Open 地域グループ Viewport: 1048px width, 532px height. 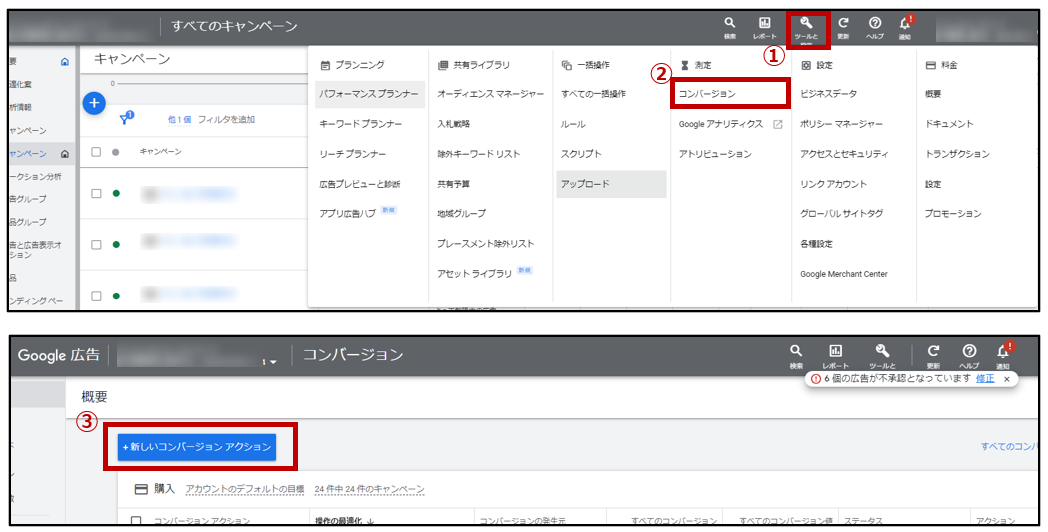tap(461, 214)
